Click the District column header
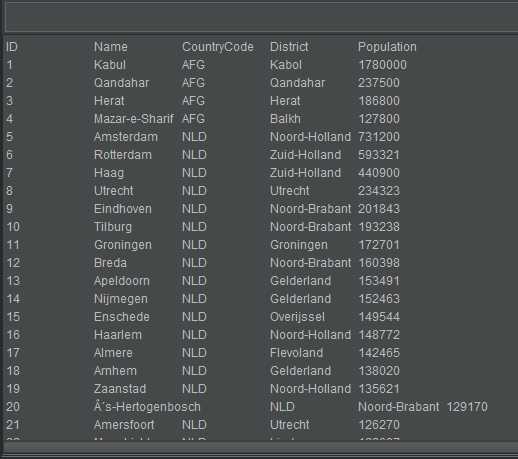This screenshot has width=518, height=459. click(x=289, y=47)
